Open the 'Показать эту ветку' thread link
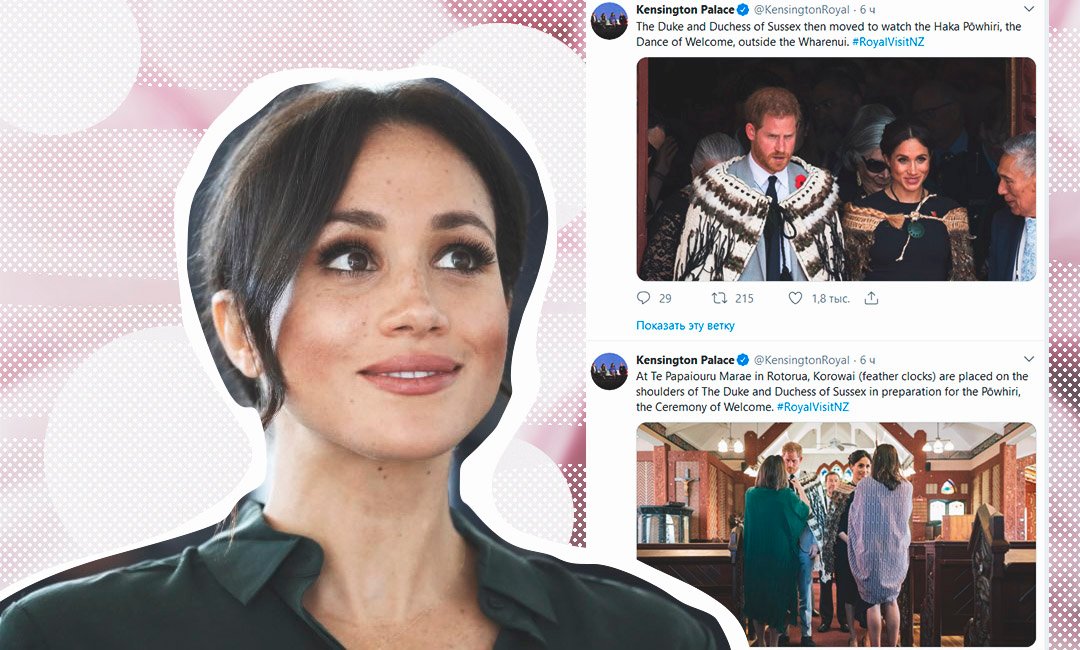The image size is (1080, 650). click(685, 326)
